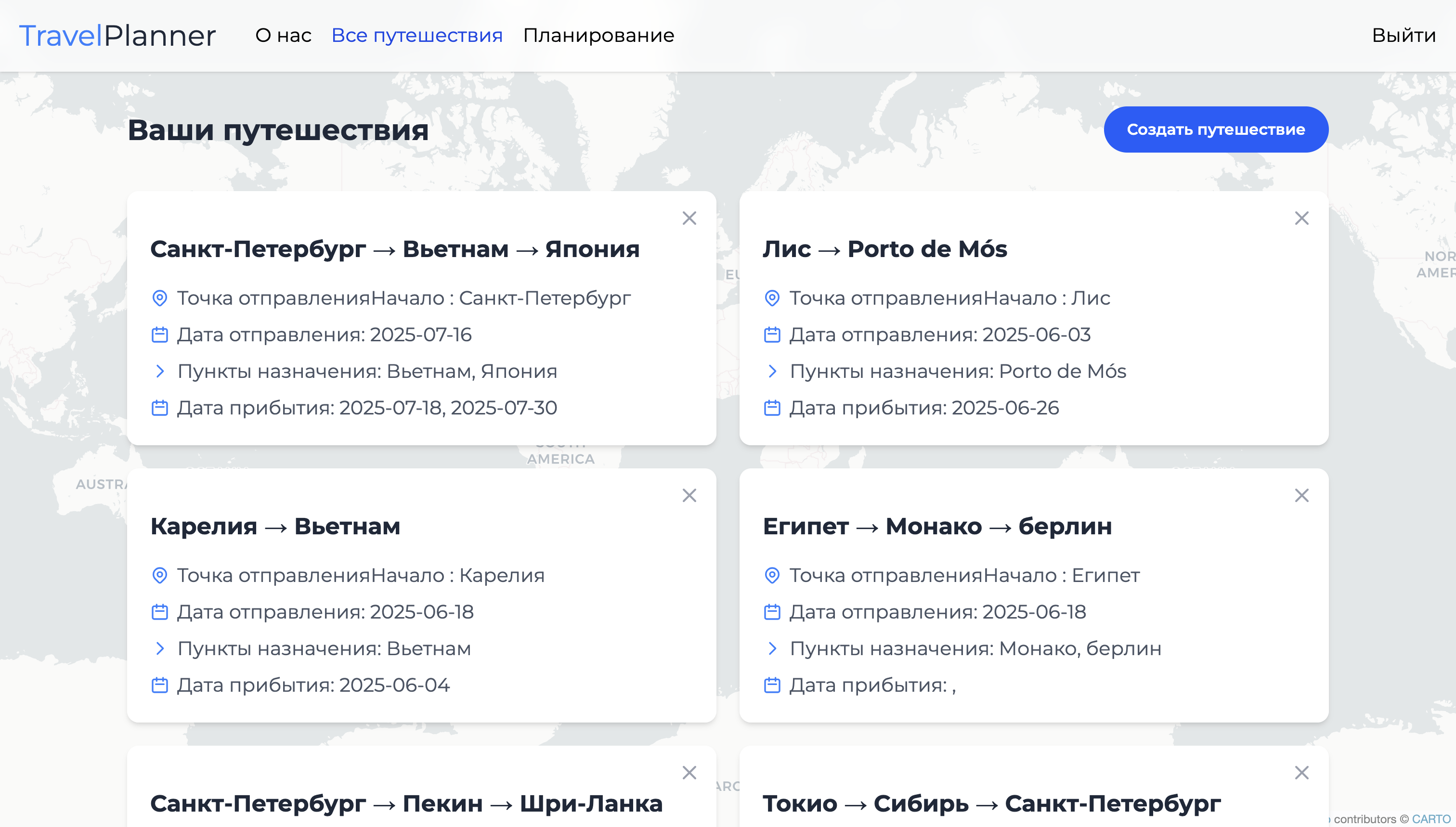Delete the Санкт-Петербург → Вьетнам → Япония trip
This screenshot has width=1456, height=827.
point(689,218)
